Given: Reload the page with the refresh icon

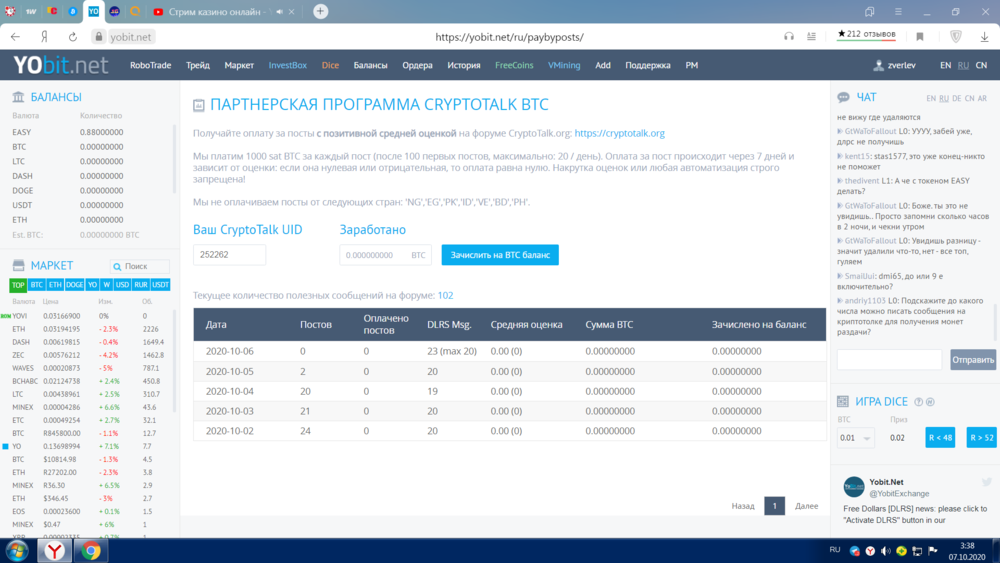Looking at the screenshot, I should 73,37.
